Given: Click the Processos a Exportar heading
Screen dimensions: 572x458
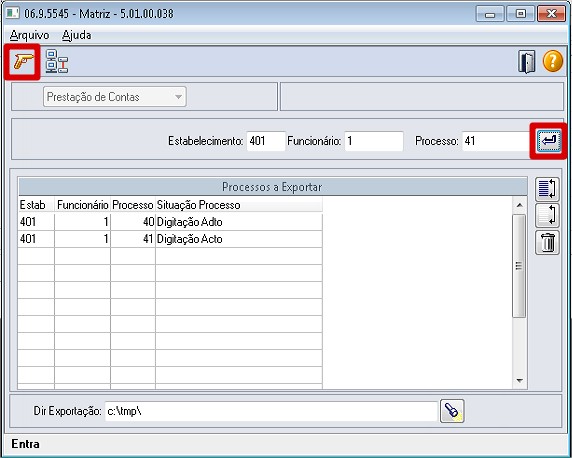Looking at the screenshot, I should click(x=272, y=187).
